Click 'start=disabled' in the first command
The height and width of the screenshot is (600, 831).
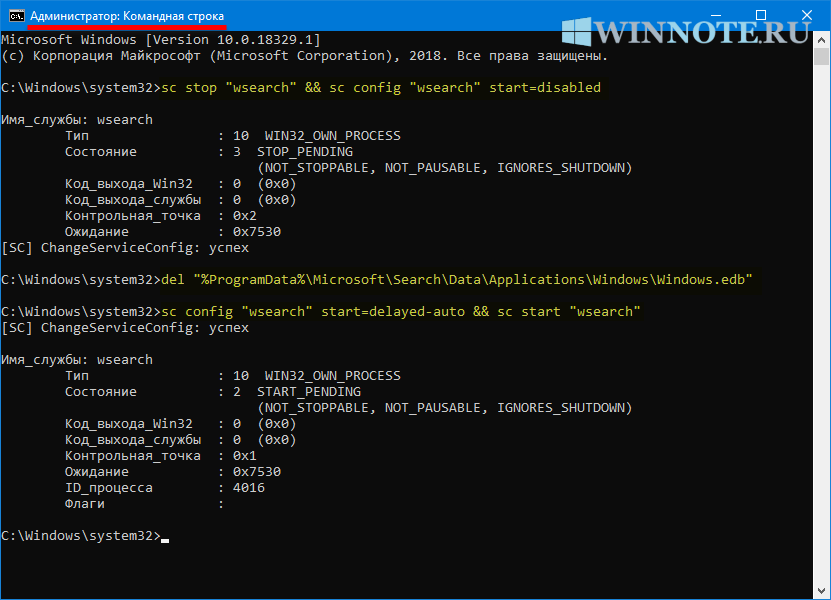(x=545, y=87)
